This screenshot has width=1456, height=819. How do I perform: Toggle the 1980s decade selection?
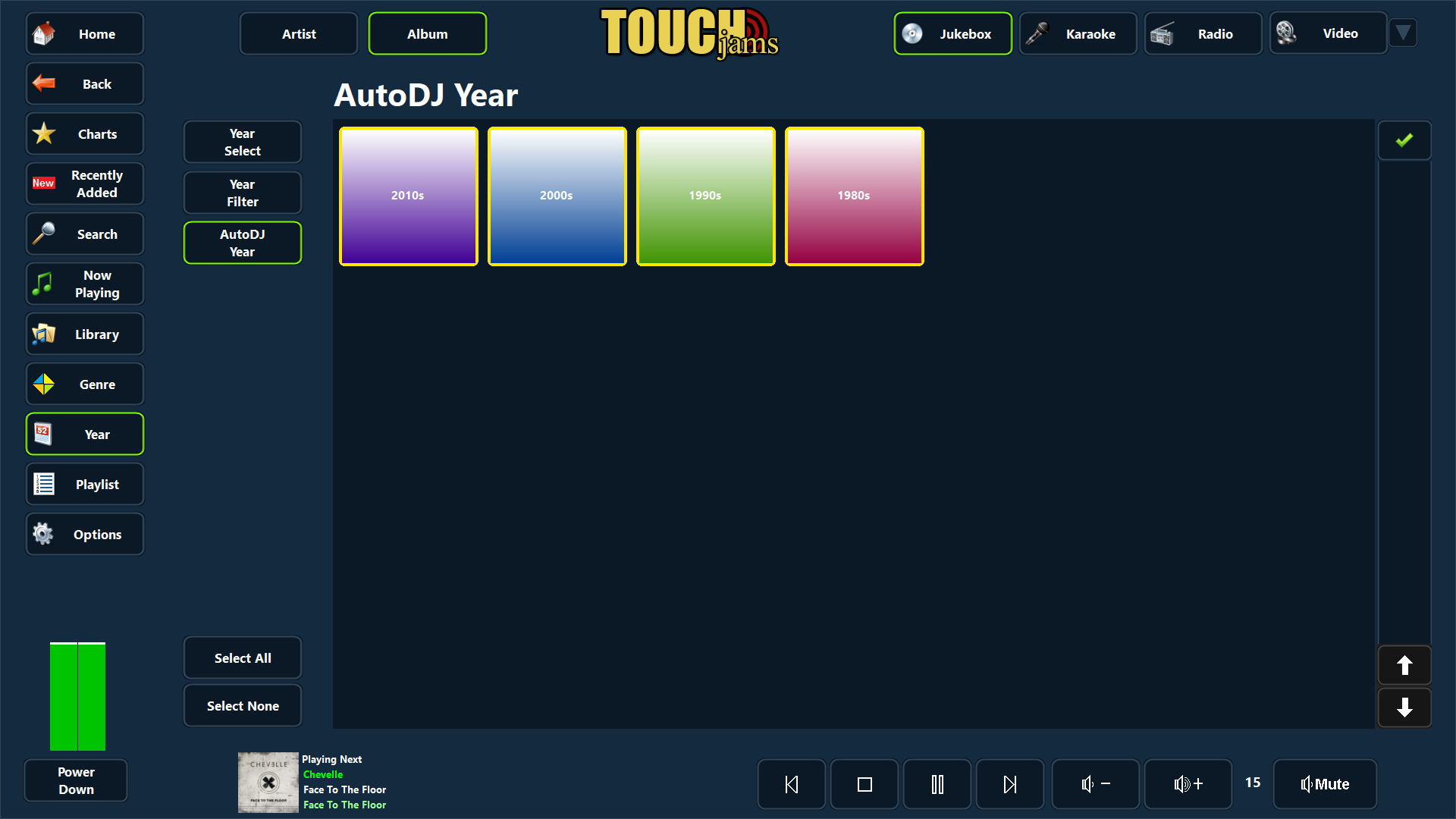[x=854, y=196]
